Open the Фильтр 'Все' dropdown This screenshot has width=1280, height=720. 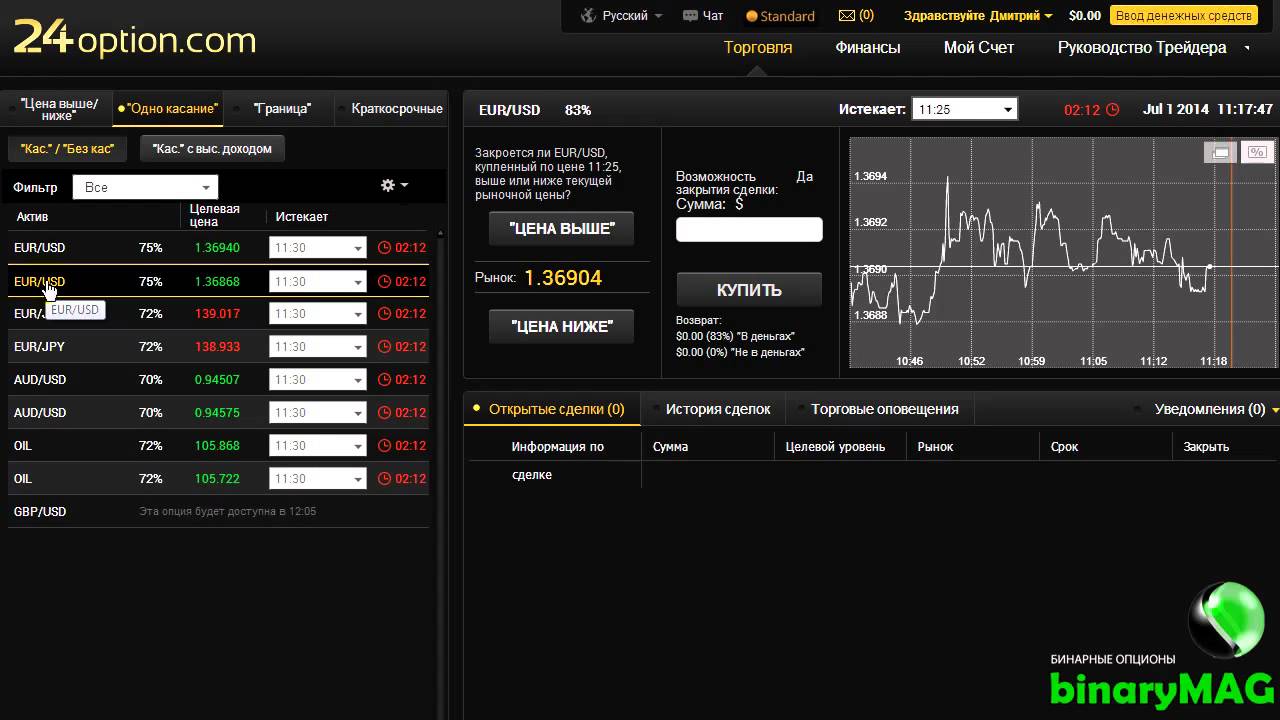tap(145, 187)
